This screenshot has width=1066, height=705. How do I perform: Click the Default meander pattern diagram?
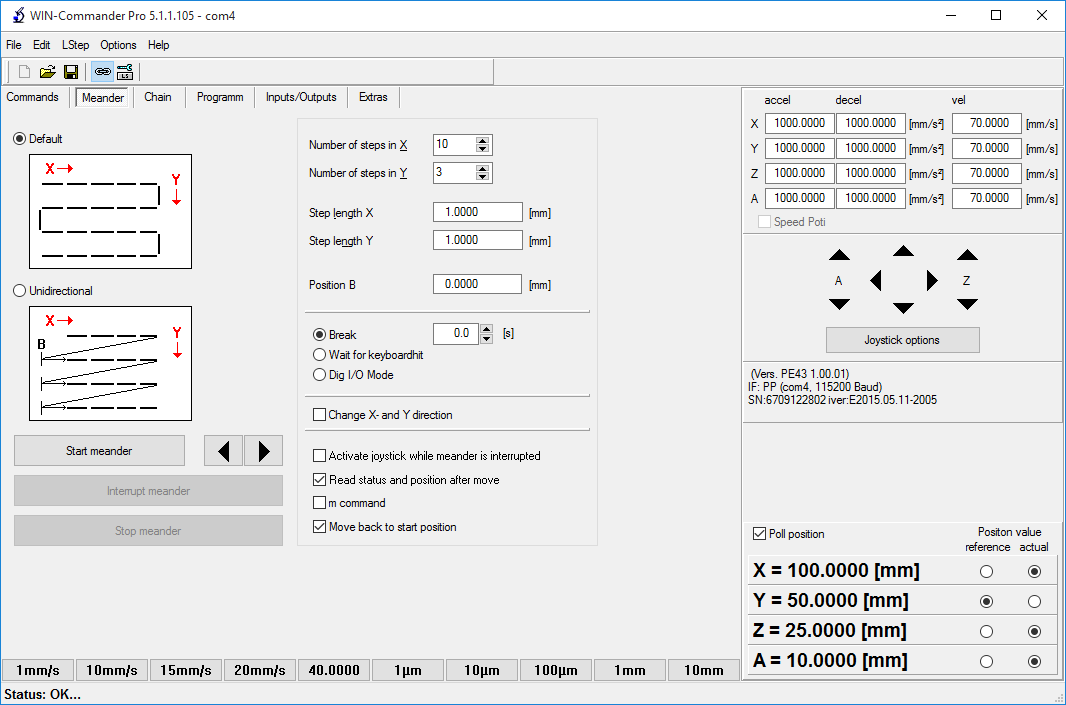click(x=110, y=211)
